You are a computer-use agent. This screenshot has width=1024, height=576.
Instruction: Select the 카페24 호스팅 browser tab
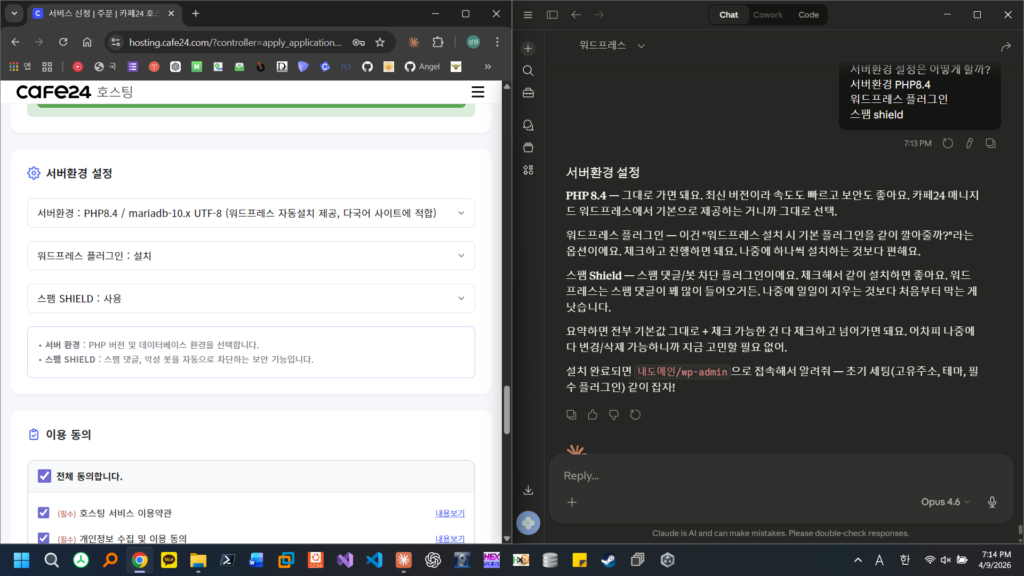pyautogui.click(x=103, y=13)
